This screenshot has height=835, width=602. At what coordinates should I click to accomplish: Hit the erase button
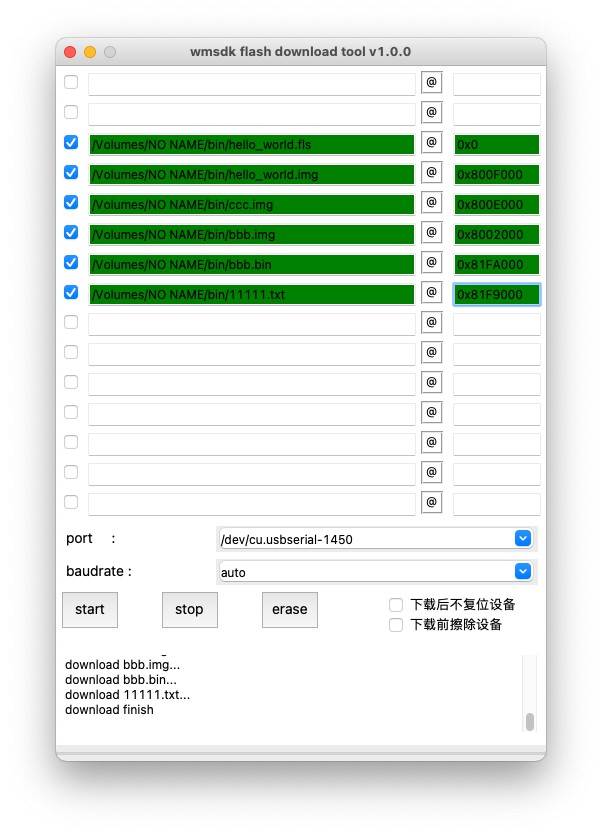pyautogui.click(x=289, y=609)
